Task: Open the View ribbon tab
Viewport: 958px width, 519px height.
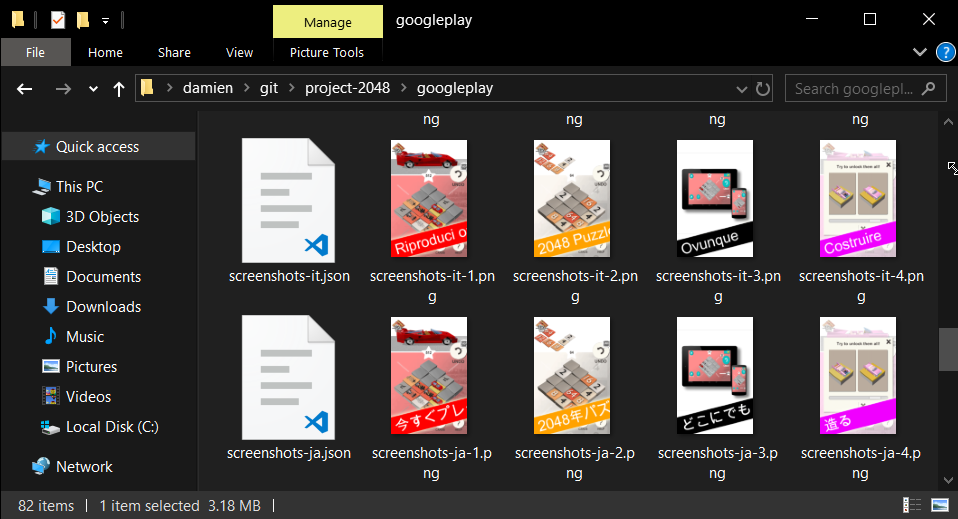Action: pos(239,53)
